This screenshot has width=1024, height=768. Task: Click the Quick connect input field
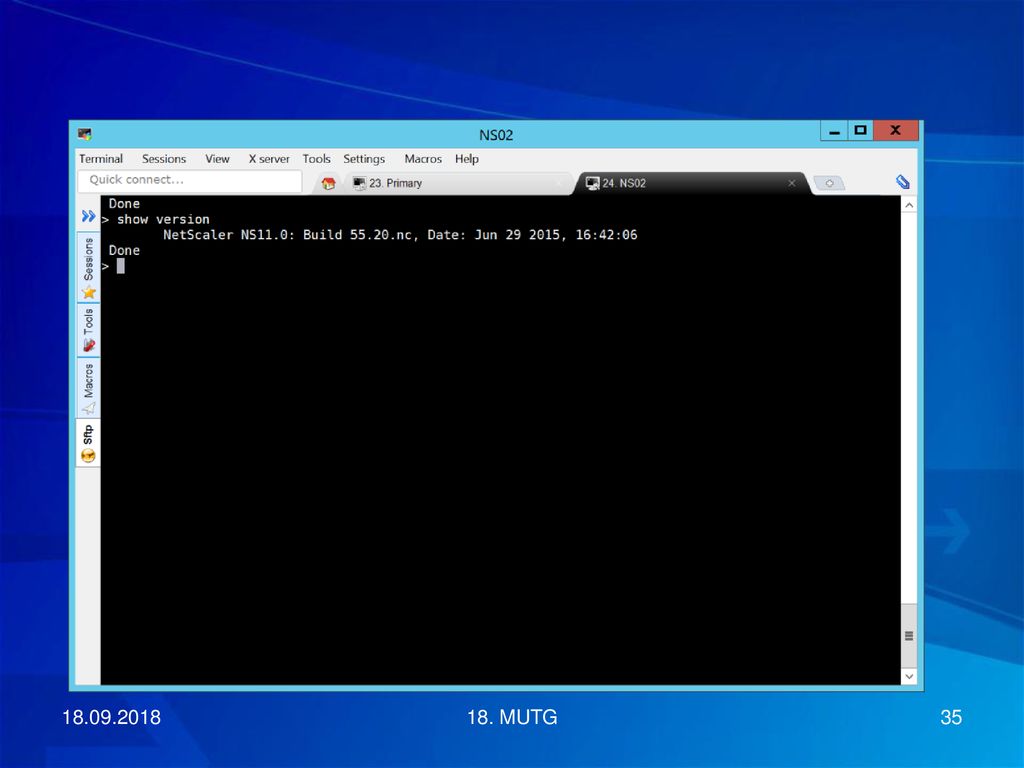(x=190, y=180)
